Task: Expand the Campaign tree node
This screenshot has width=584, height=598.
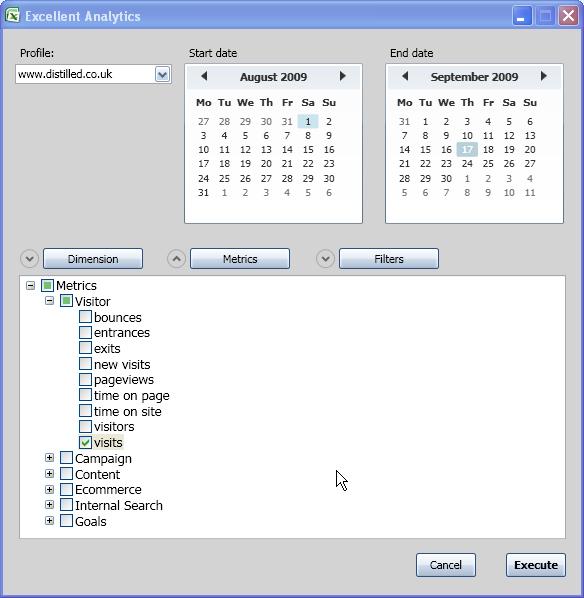Action: 49,458
